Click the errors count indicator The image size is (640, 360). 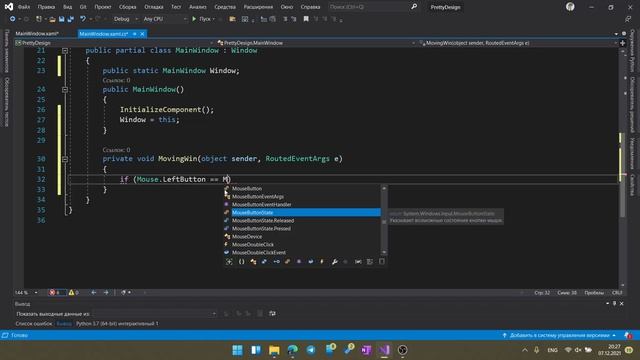[56, 293]
